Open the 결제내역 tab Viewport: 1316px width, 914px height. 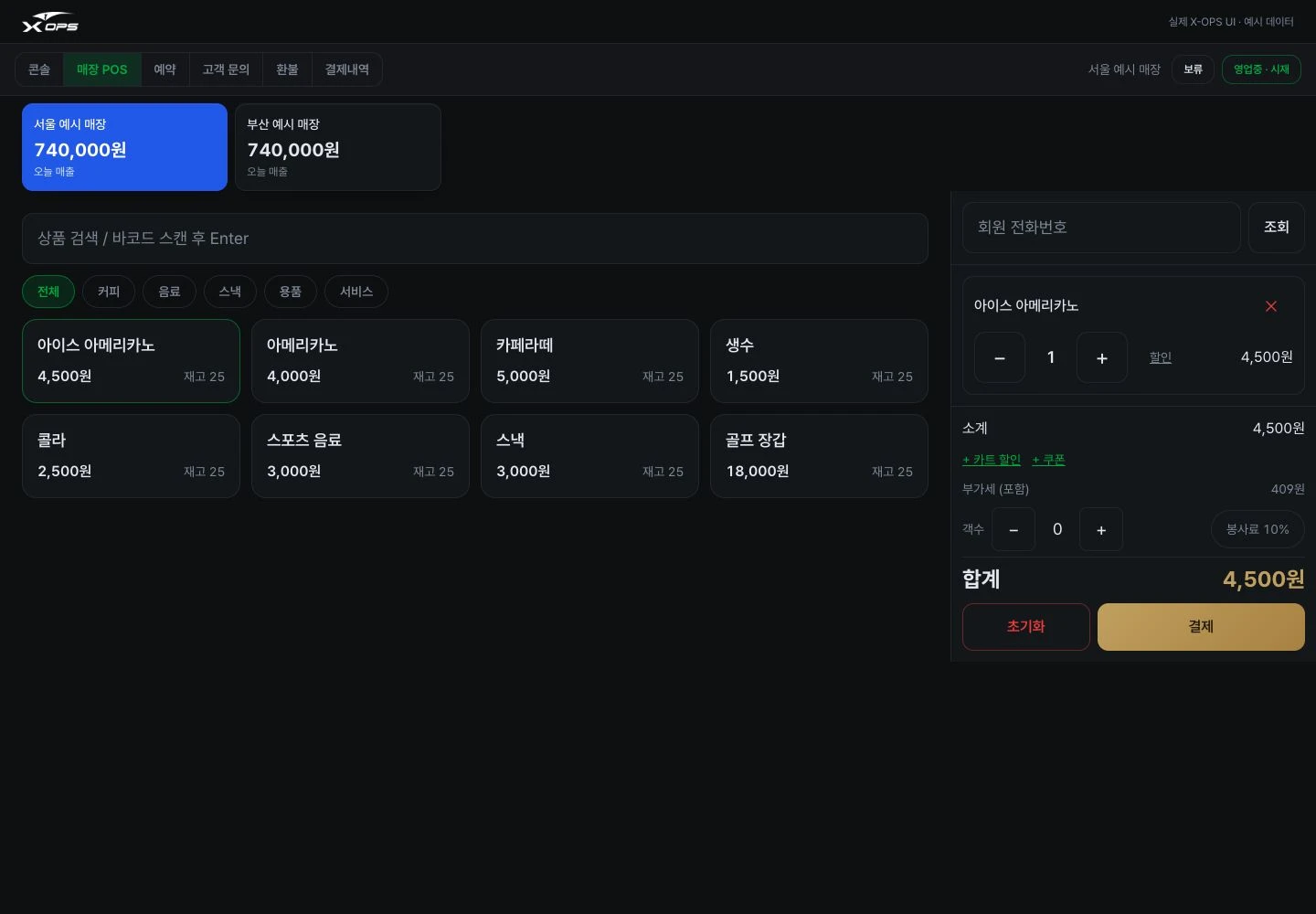pos(347,69)
